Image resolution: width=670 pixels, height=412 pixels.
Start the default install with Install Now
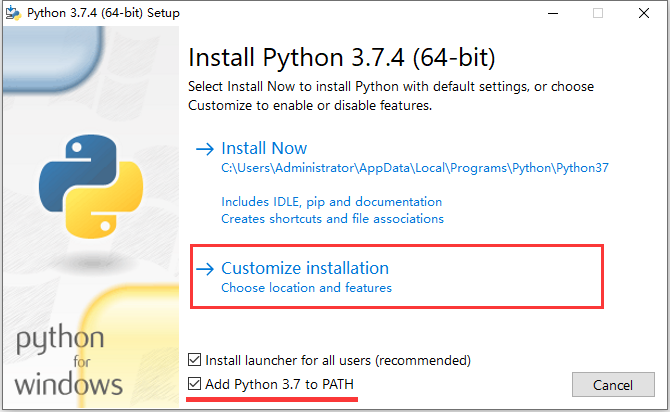click(x=264, y=148)
